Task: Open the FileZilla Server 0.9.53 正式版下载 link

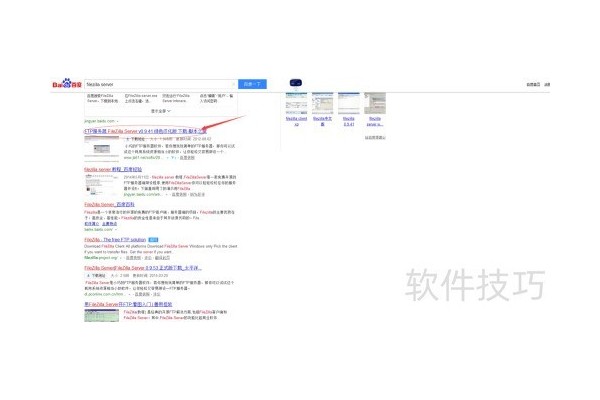Action: coord(143,268)
